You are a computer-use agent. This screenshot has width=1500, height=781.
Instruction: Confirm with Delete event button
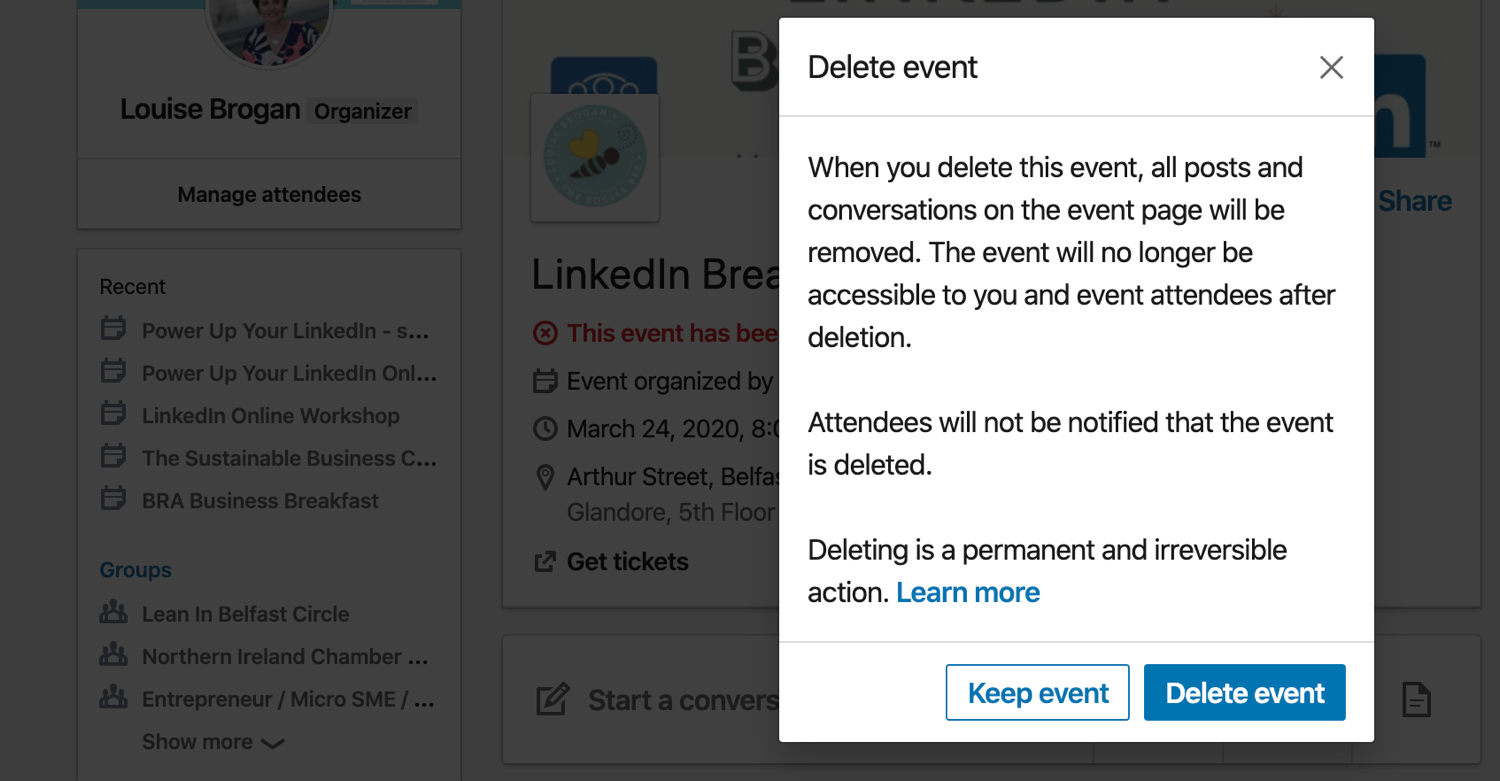tap(1245, 693)
